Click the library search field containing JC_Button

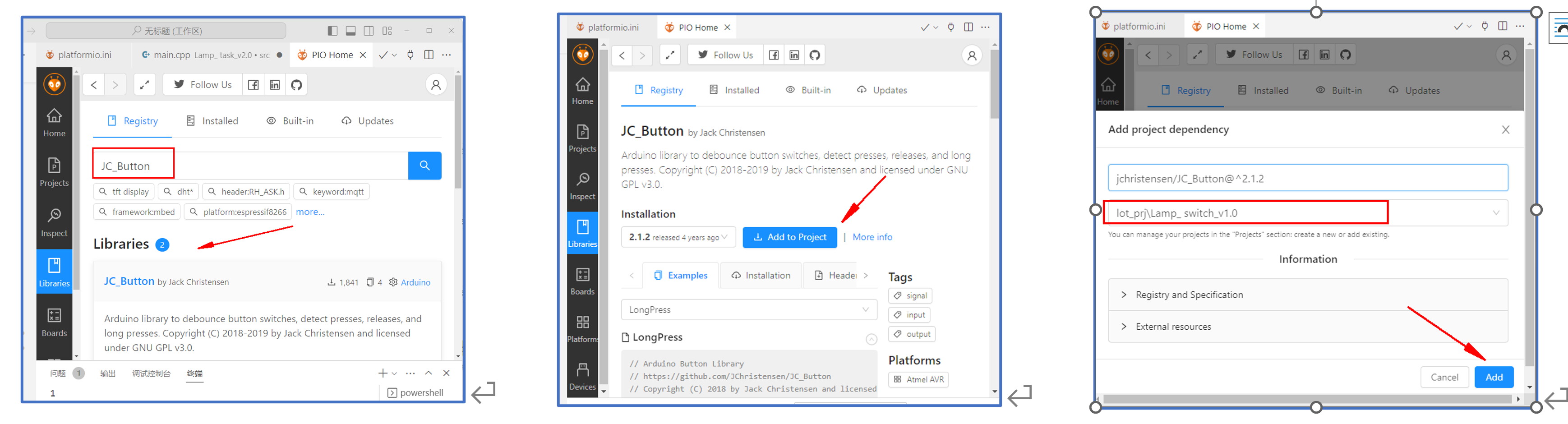coord(251,166)
